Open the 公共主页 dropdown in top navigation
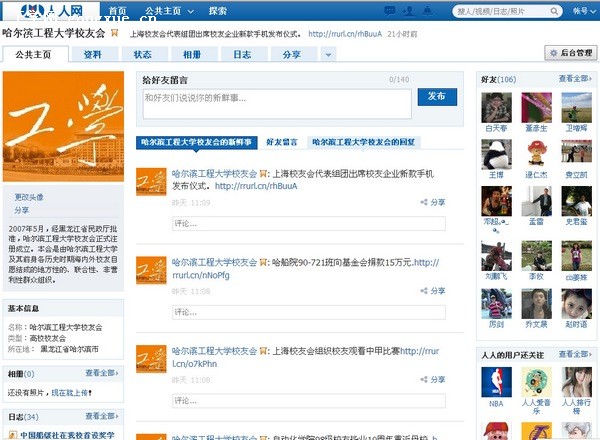 [x=168, y=11]
